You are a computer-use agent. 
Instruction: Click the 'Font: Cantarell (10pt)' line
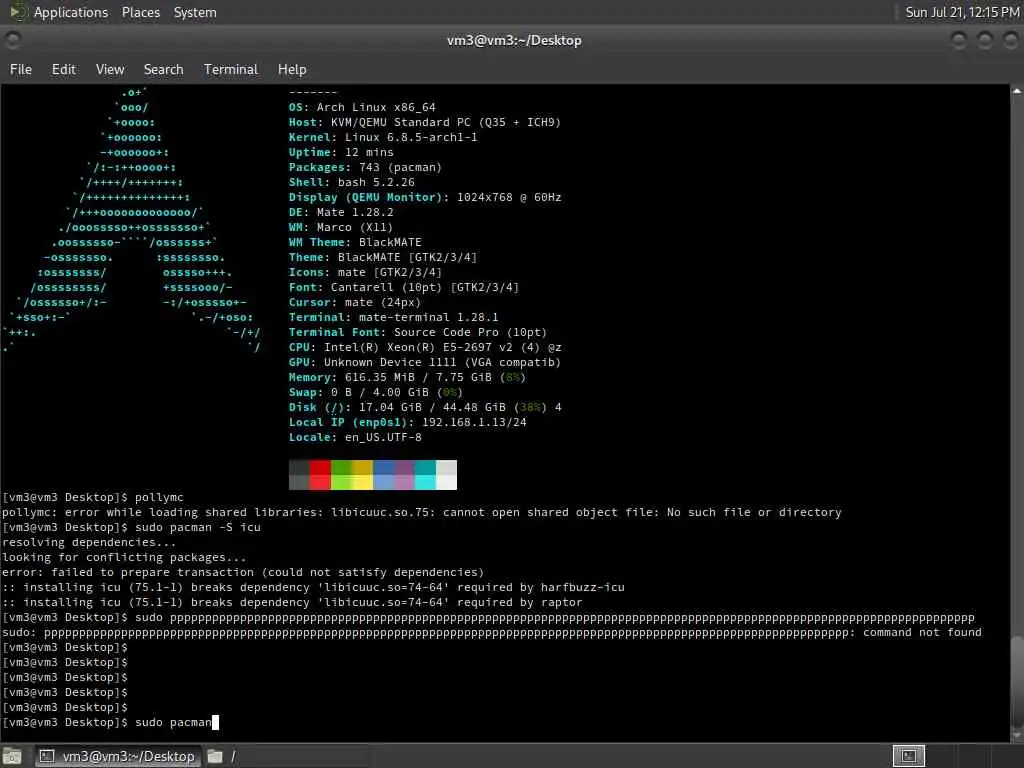pyautogui.click(x=404, y=287)
